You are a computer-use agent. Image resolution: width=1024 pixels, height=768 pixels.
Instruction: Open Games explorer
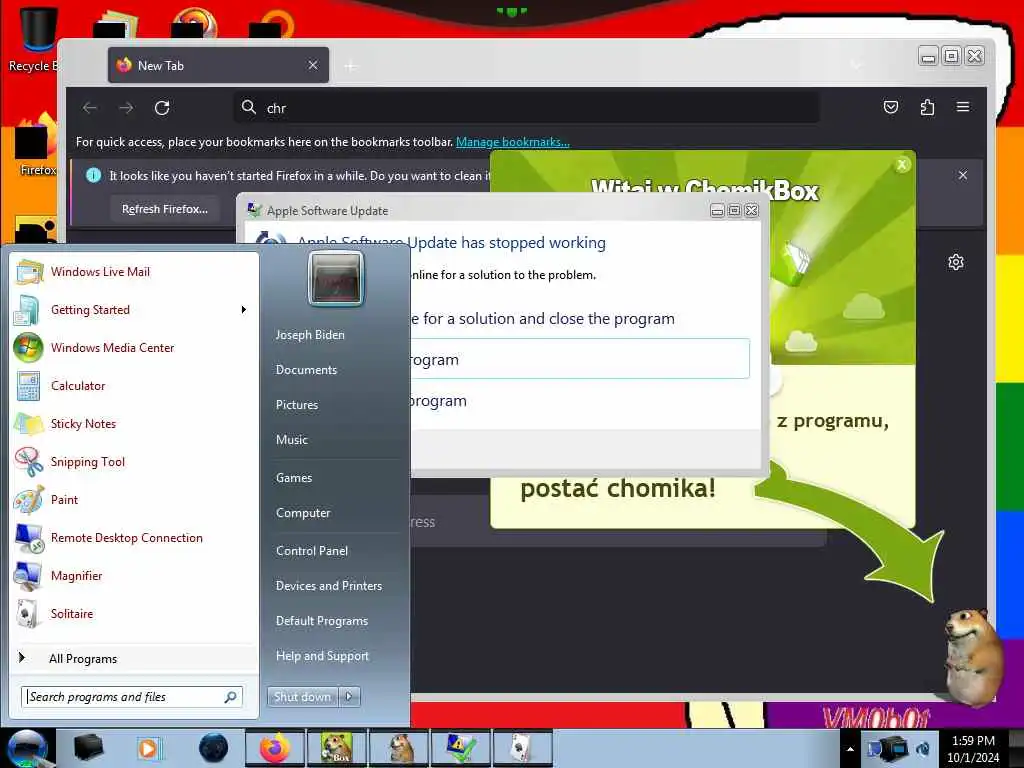294,477
